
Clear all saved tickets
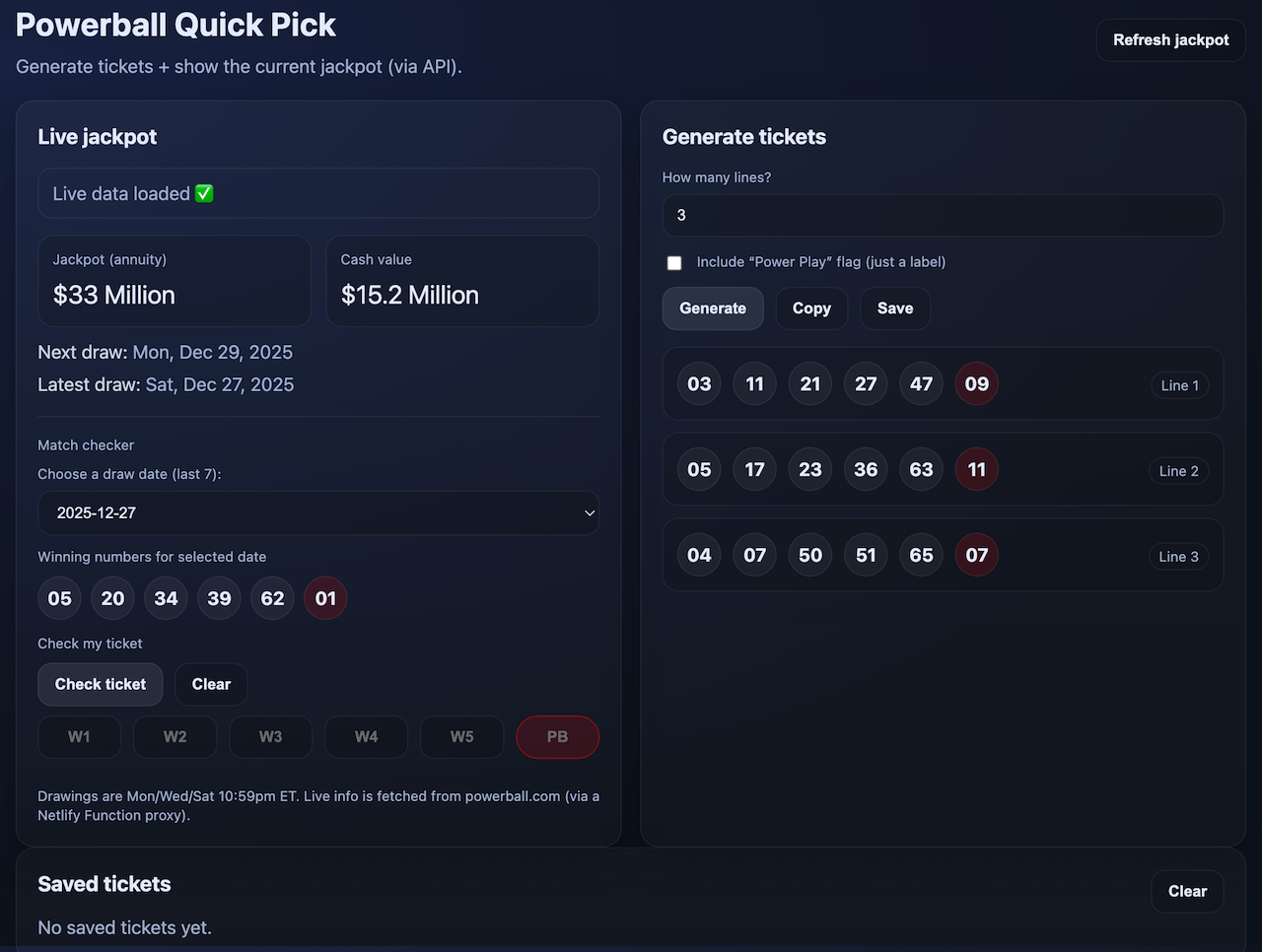(x=1187, y=891)
